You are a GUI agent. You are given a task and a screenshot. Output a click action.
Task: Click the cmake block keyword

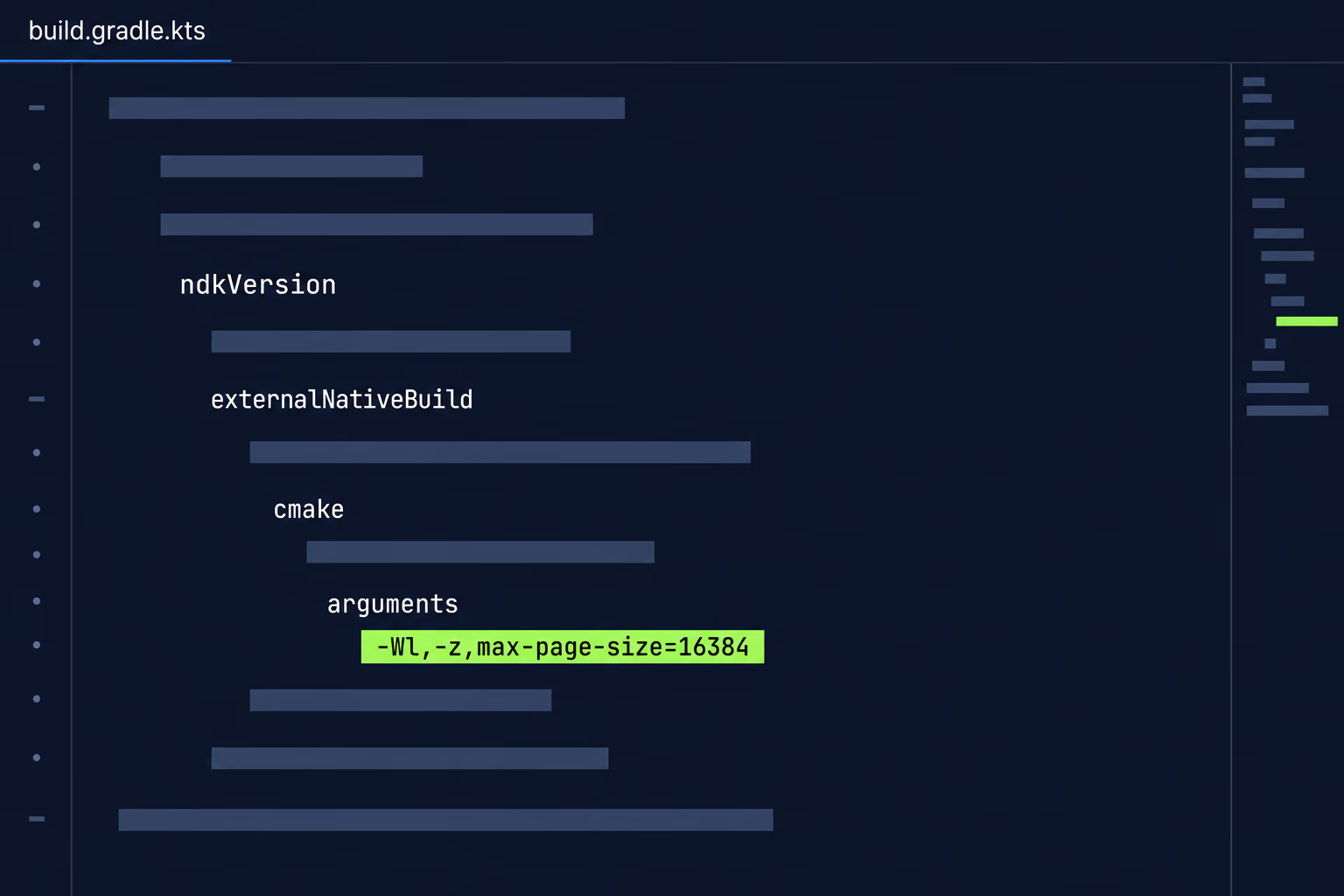(309, 509)
